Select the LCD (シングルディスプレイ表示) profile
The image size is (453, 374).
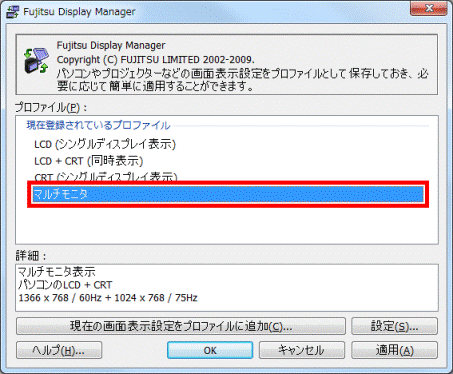point(105,144)
